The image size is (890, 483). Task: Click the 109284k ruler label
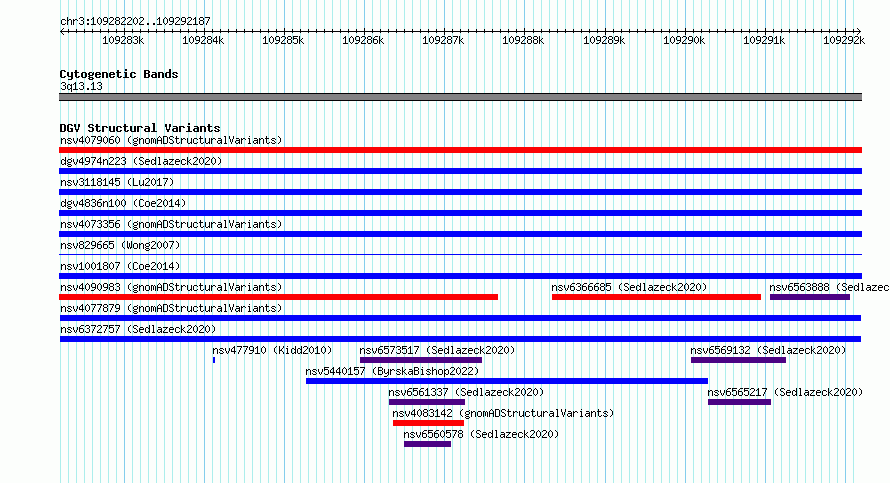(x=203, y=40)
